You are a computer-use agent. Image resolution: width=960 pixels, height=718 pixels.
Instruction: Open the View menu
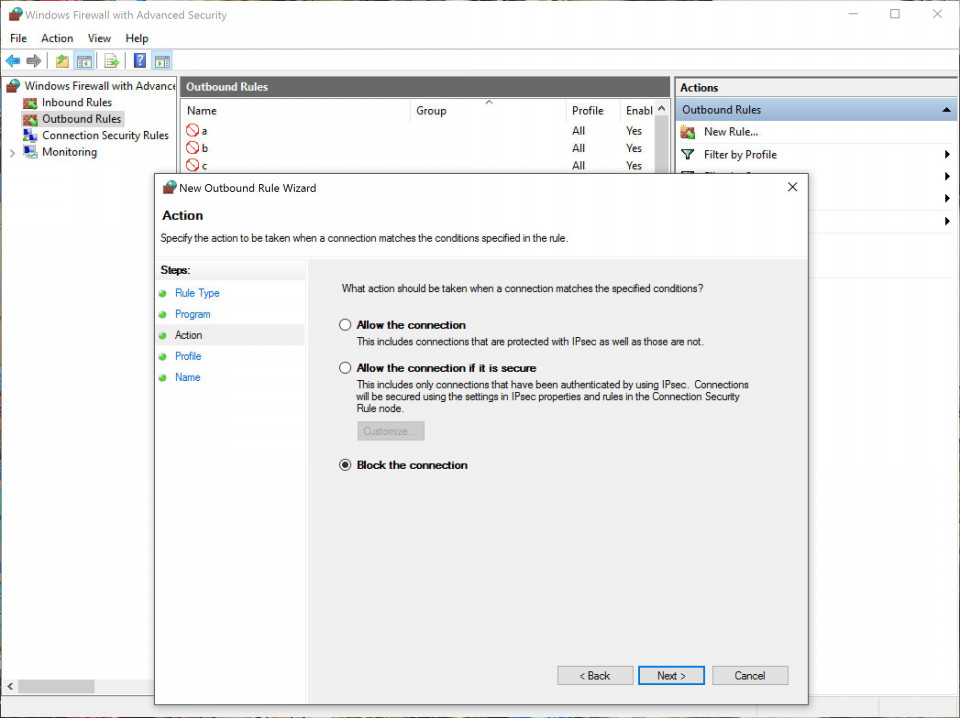pos(99,38)
